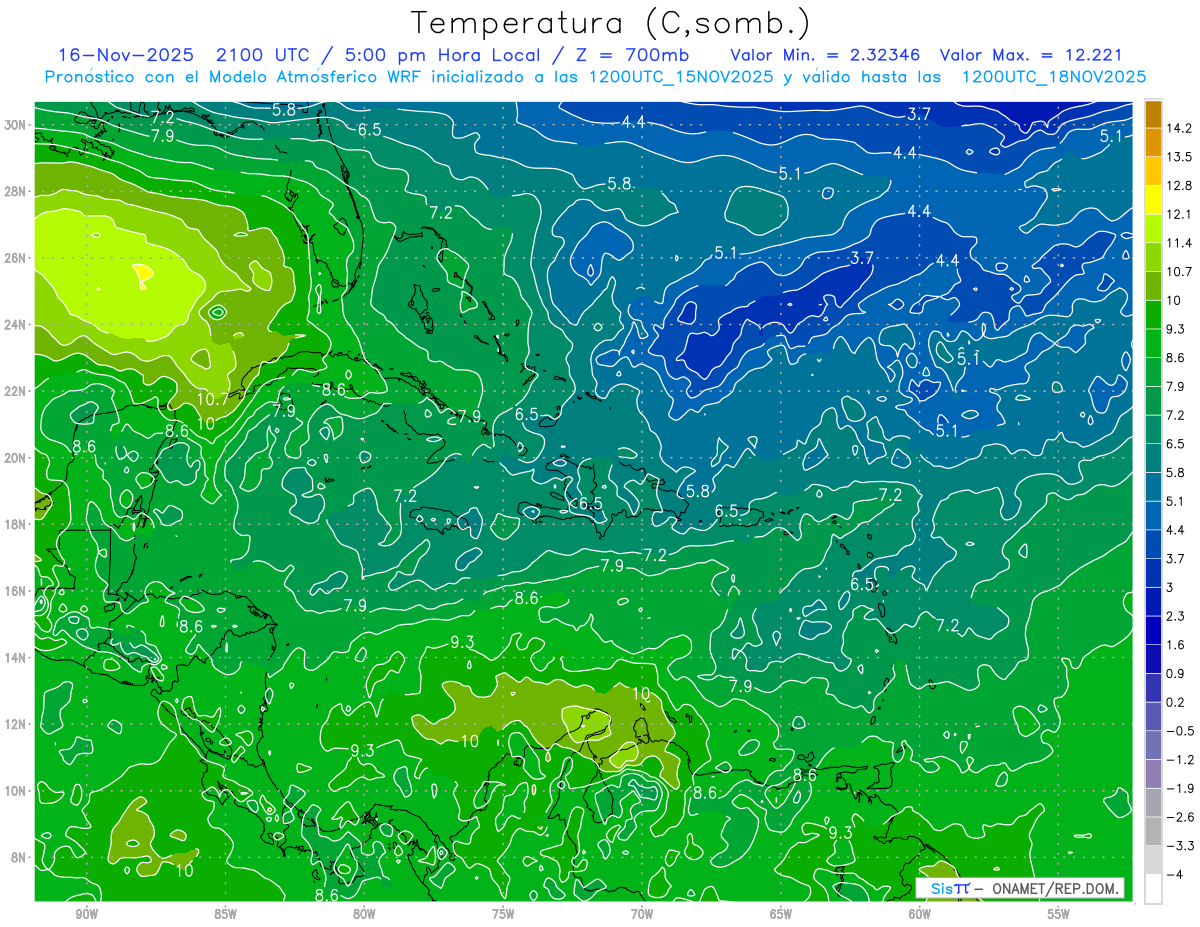Click the "90W" longitude axis label
The width and height of the screenshot is (1200, 927).
86,913
